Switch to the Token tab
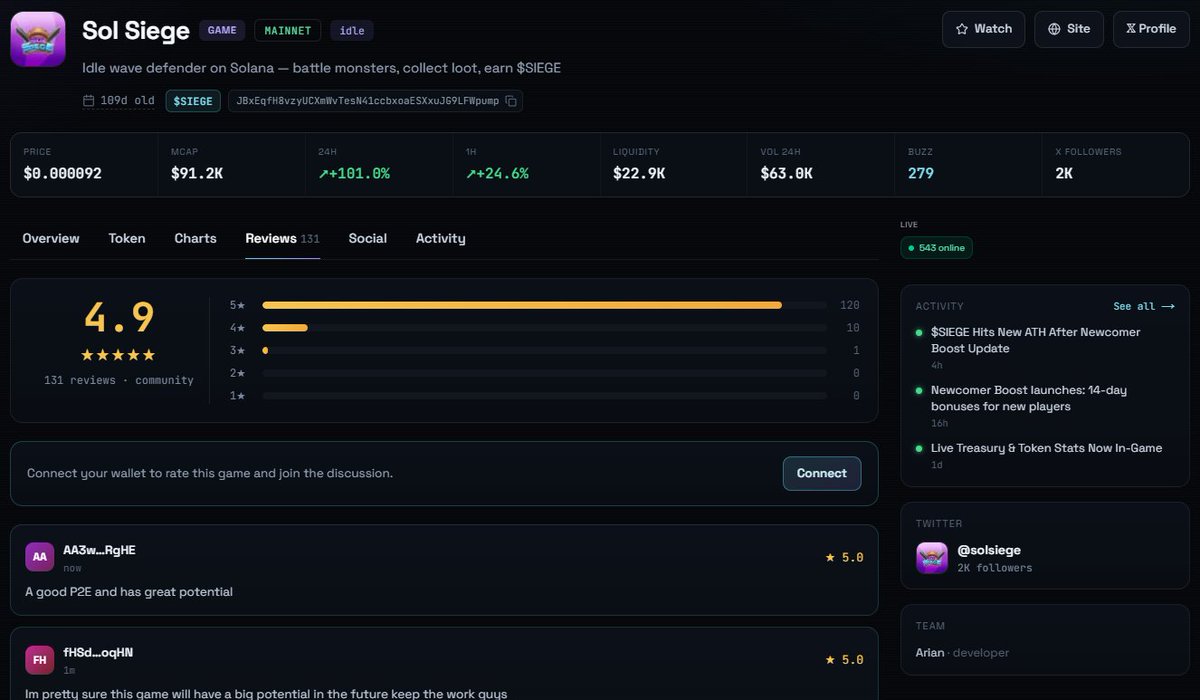The image size is (1200, 700). [x=127, y=238]
